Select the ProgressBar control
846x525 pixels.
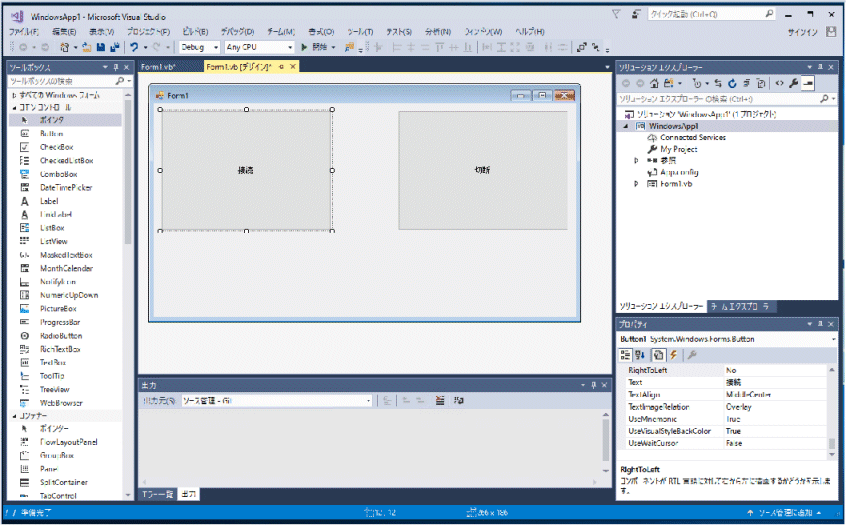coord(60,322)
